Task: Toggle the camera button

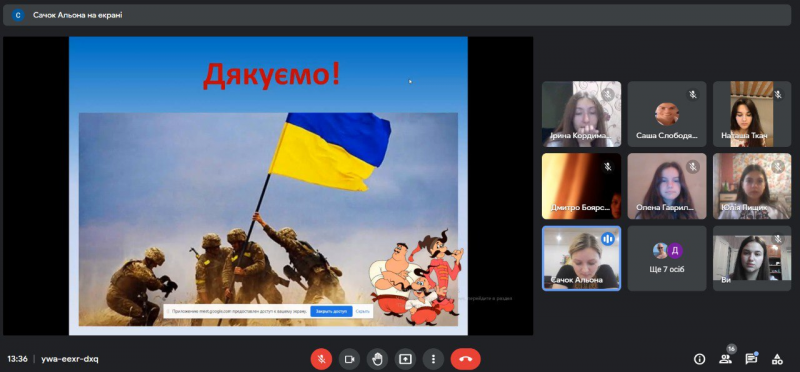Action: tap(349, 359)
